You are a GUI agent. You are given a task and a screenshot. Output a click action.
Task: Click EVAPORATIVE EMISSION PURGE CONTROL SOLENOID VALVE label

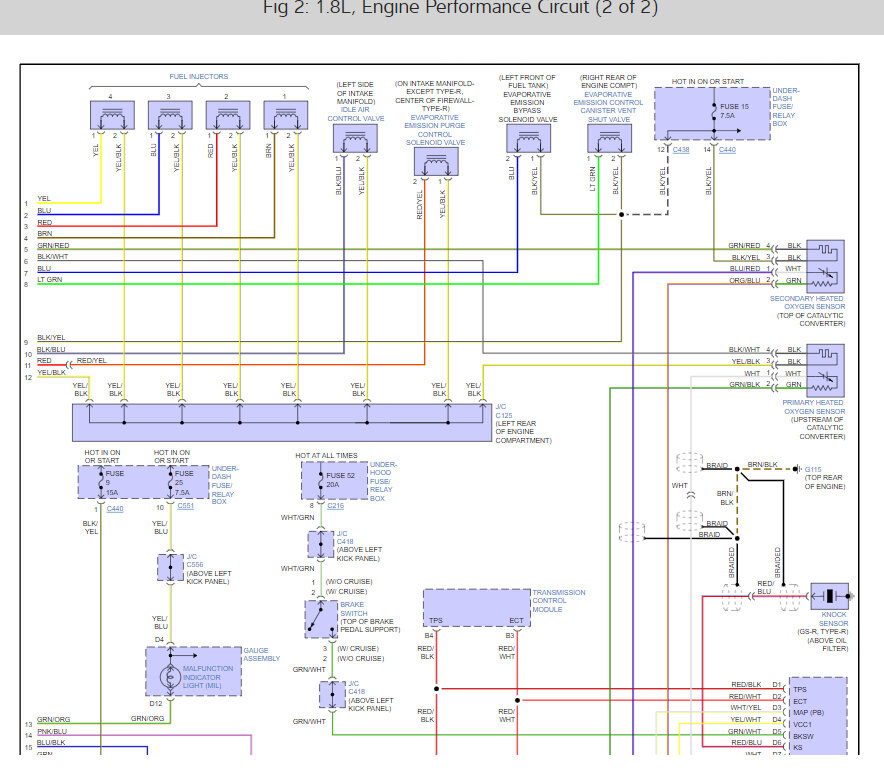(x=435, y=130)
